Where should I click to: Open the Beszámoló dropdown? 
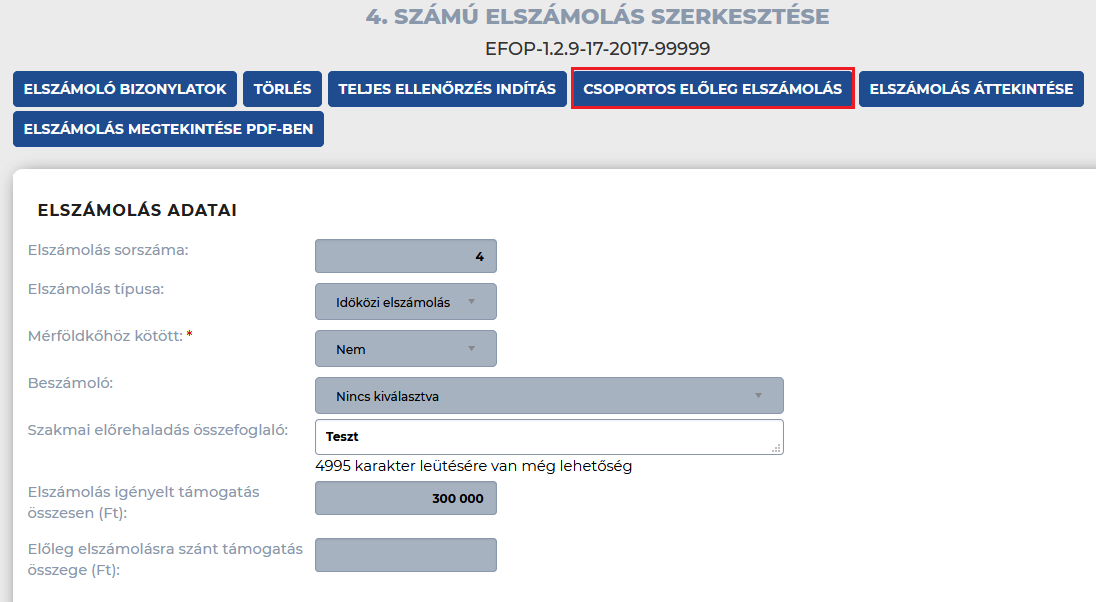pos(549,396)
